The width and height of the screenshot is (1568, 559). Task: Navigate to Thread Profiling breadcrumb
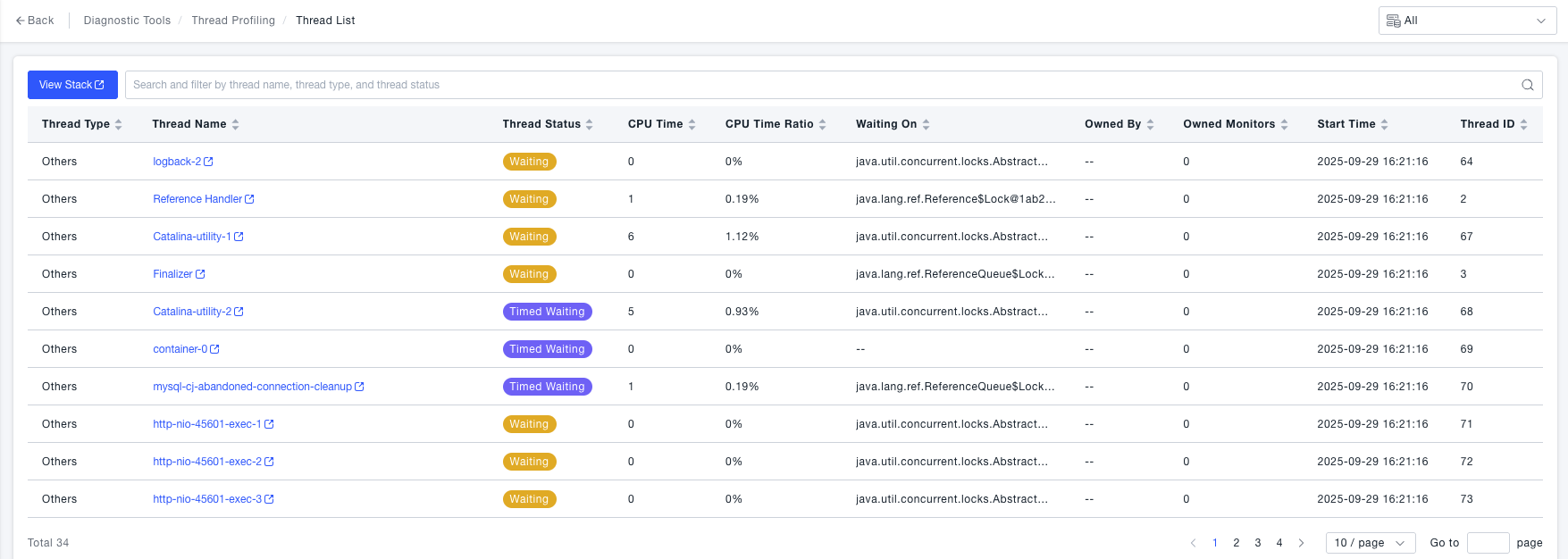[x=233, y=21]
